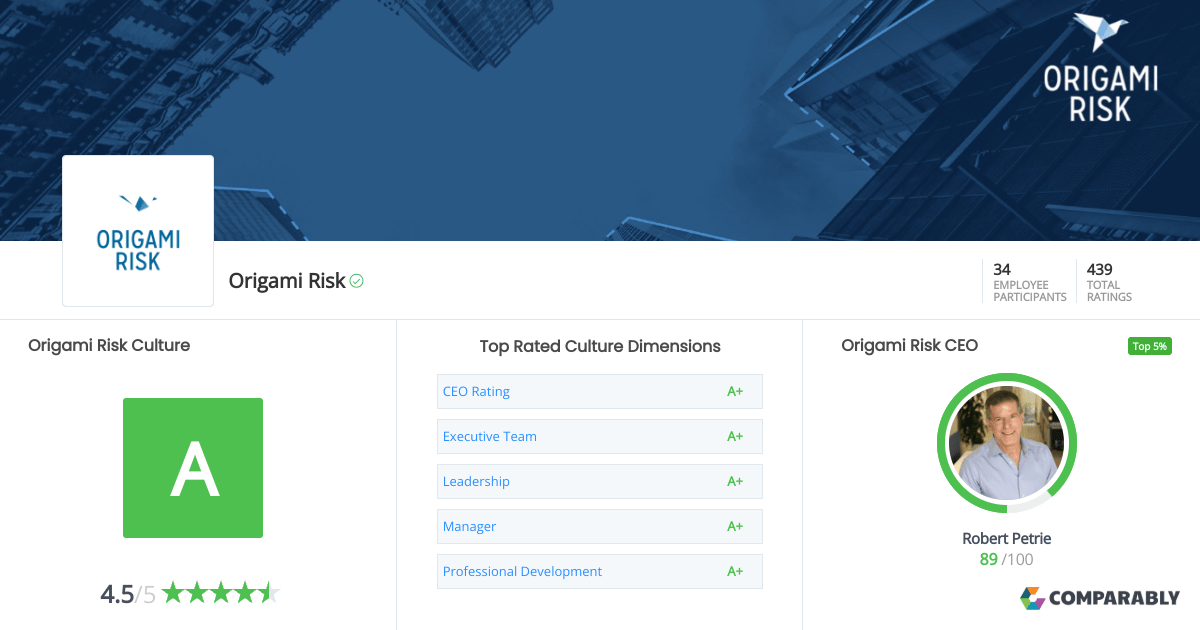Open the CEO Rating dimension
The height and width of the screenshot is (630, 1200).
pos(476,391)
